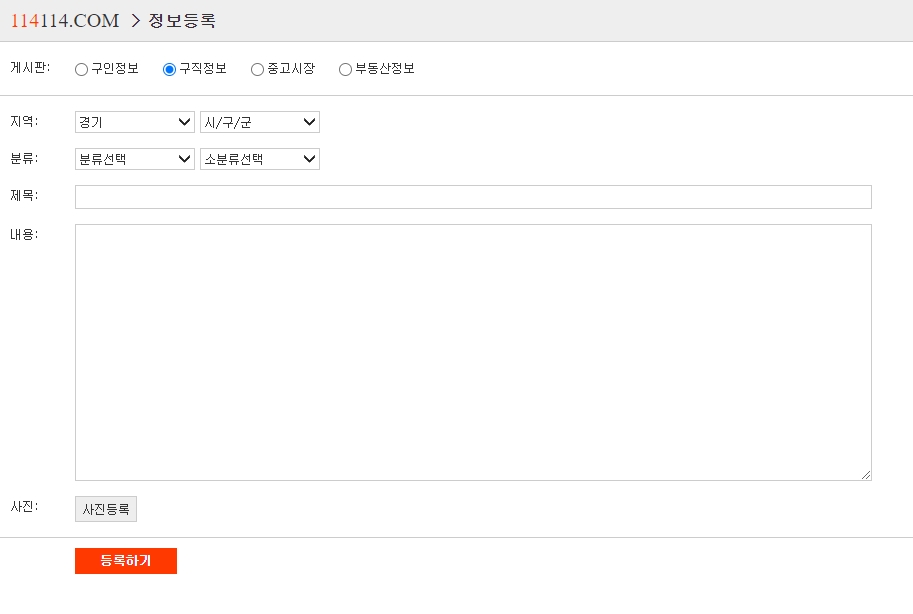Select the 구인정보 radio button
The height and width of the screenshot is (614, 913).
coord(82,69)
